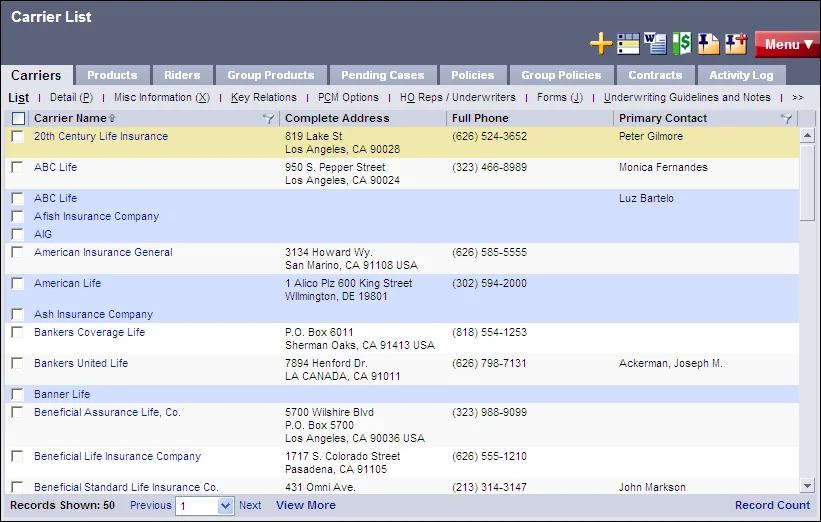Select checkbox for American Insurance General
Image resolution: width=821 pixels, height=522 pixels.
tap(17, 252)
